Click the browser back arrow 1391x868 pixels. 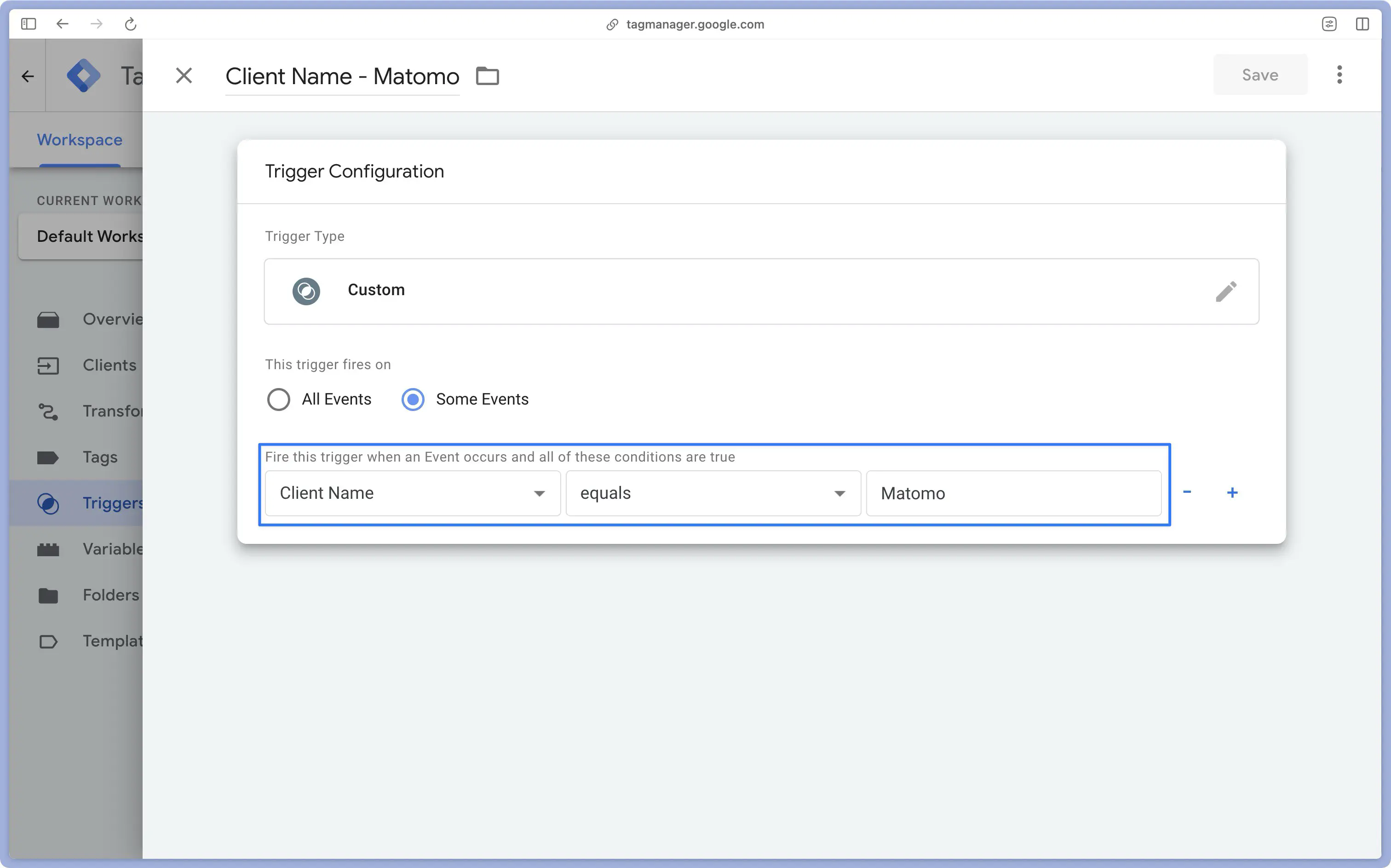[x=62, y=24]
